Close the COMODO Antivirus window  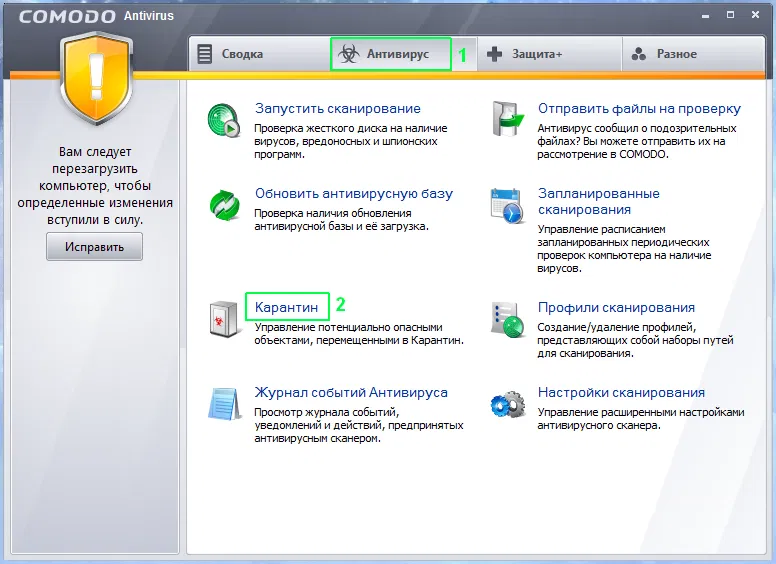pyautogui.click(x=755, y=15)
